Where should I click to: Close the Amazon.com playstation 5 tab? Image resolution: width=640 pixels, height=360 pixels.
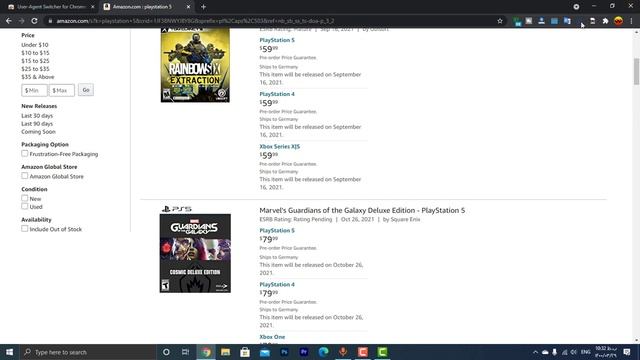[x=188, y=7]
